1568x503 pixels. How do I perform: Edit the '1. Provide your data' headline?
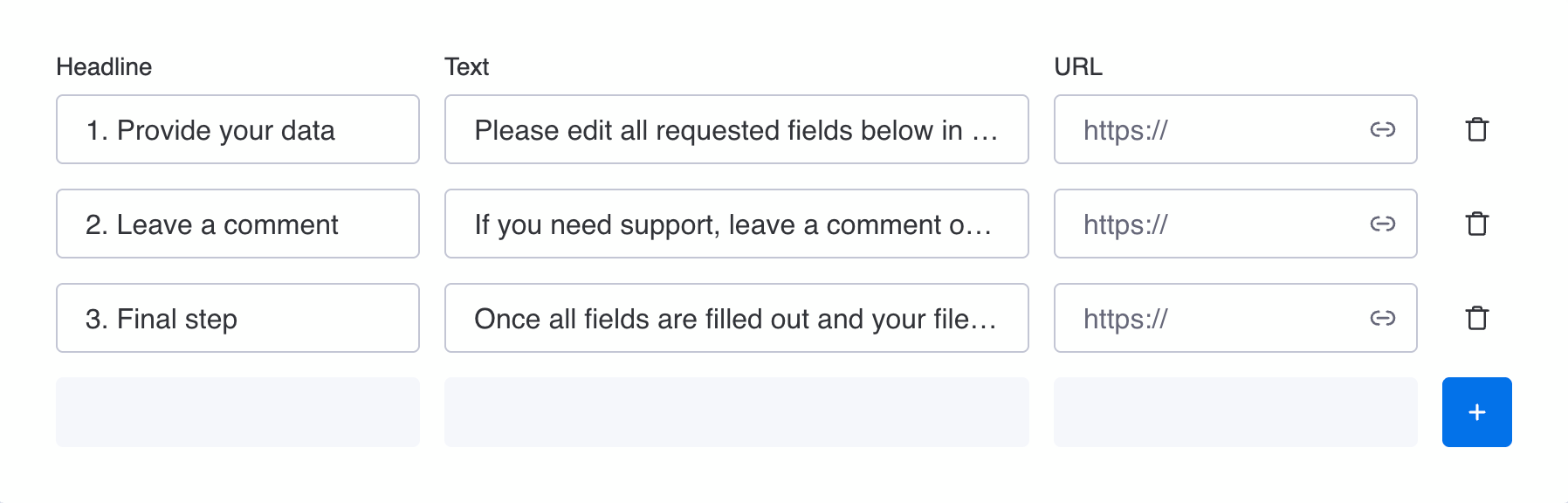[237, 129]
